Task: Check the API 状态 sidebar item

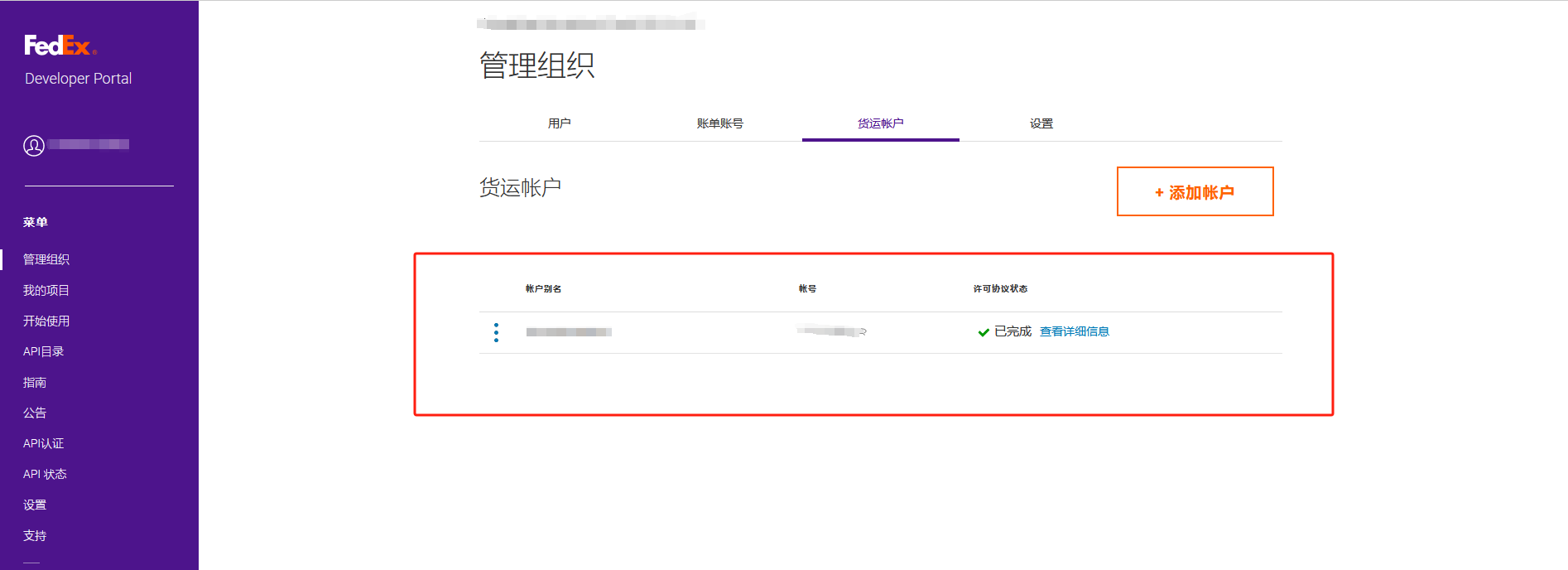Action: [x=45, y=474]
